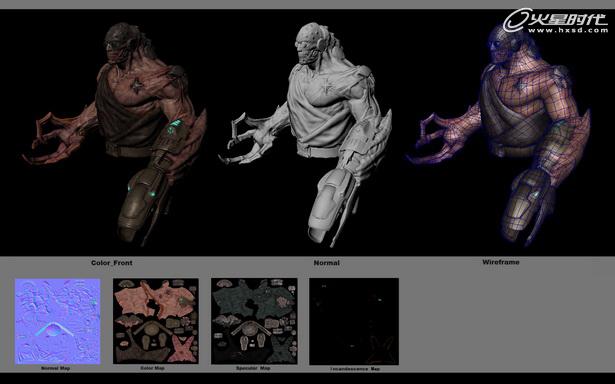Click the Normal Map text label
This screenshot has height=384, width=615.
click(55, 368)
